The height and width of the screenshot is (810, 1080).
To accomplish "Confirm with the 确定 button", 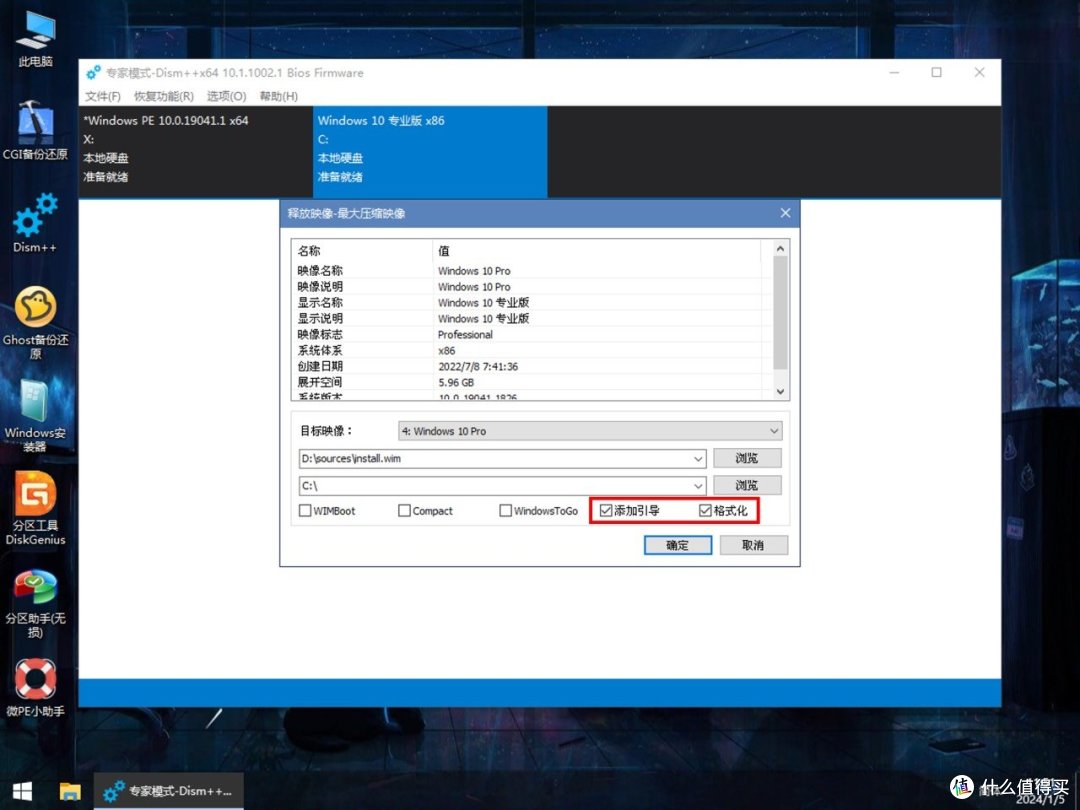I will coord(678,546).
